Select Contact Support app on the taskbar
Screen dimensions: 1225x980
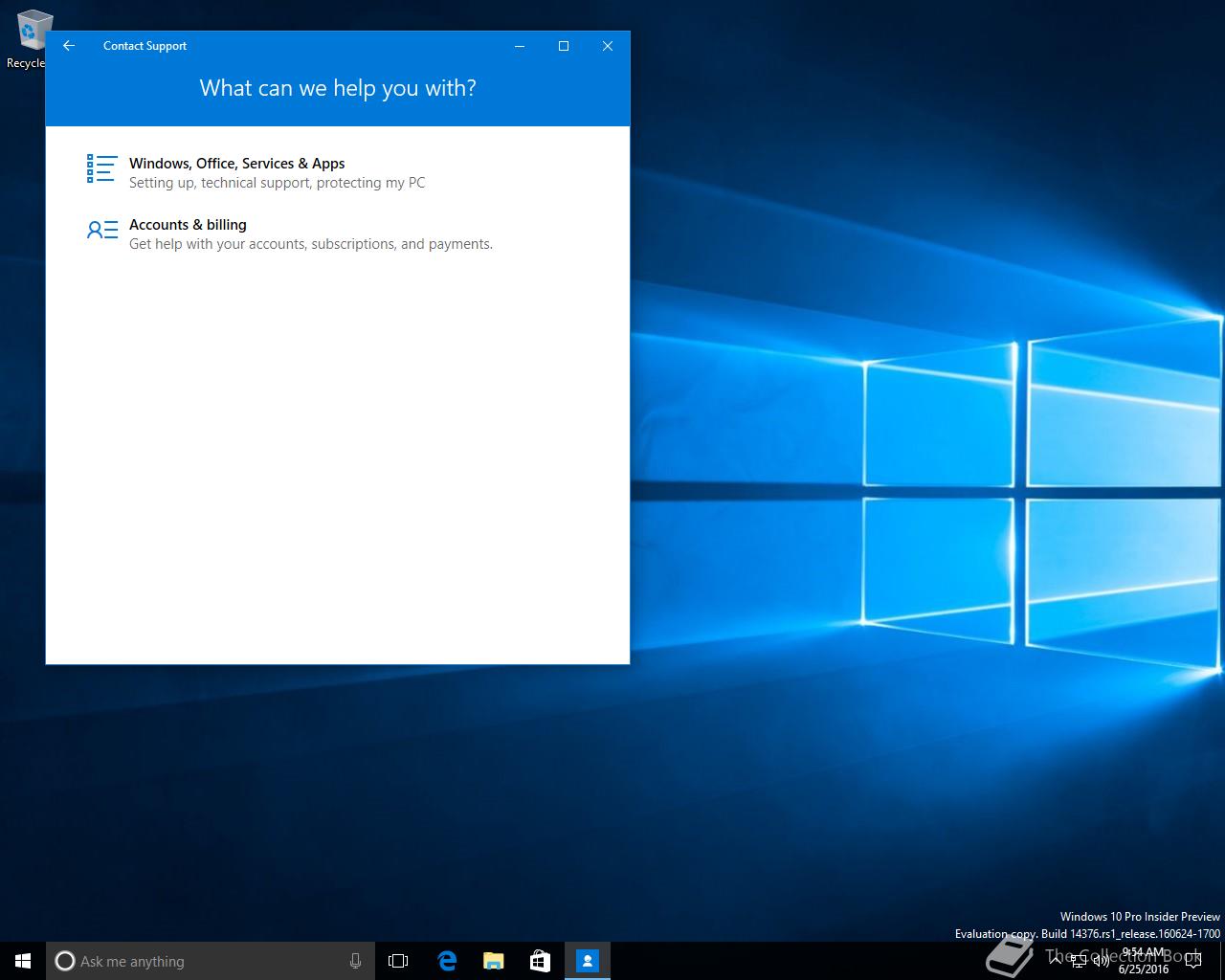pyautogui.click(x=587, y=961)
